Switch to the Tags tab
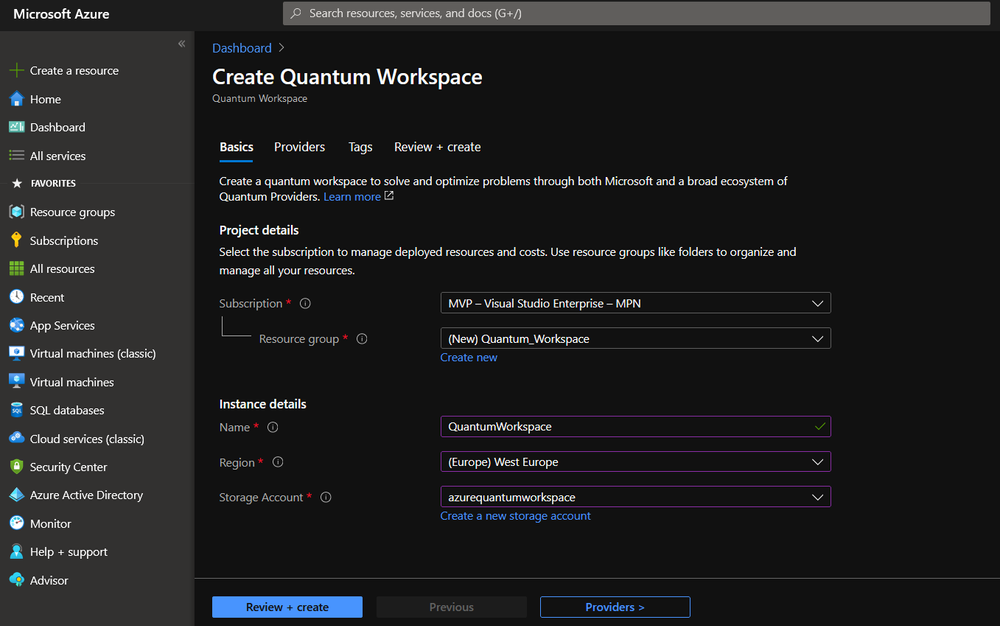The height and width of the screenshot is (626, 1000). [360, 147]
